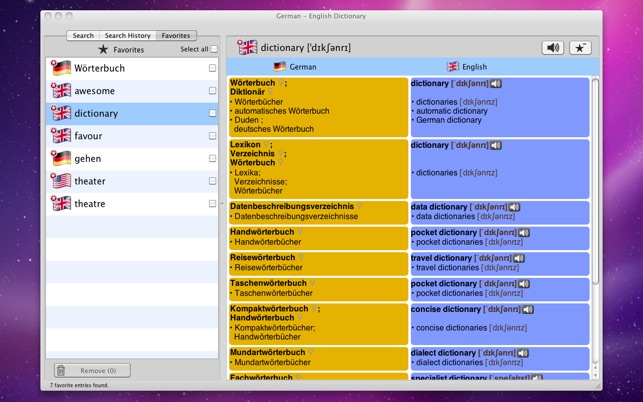This screenshot has height=402, width=643.
Task: Click the UK flag next to favour
Action: pyautogui.click(x=61, y=135)
